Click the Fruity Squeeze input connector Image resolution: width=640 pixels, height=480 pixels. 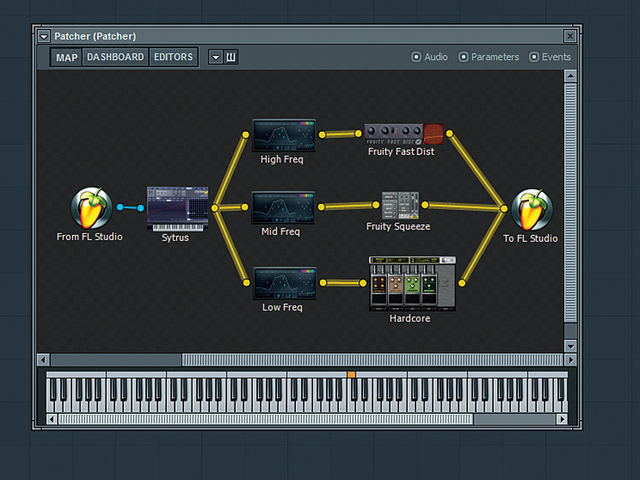point(376,205)
